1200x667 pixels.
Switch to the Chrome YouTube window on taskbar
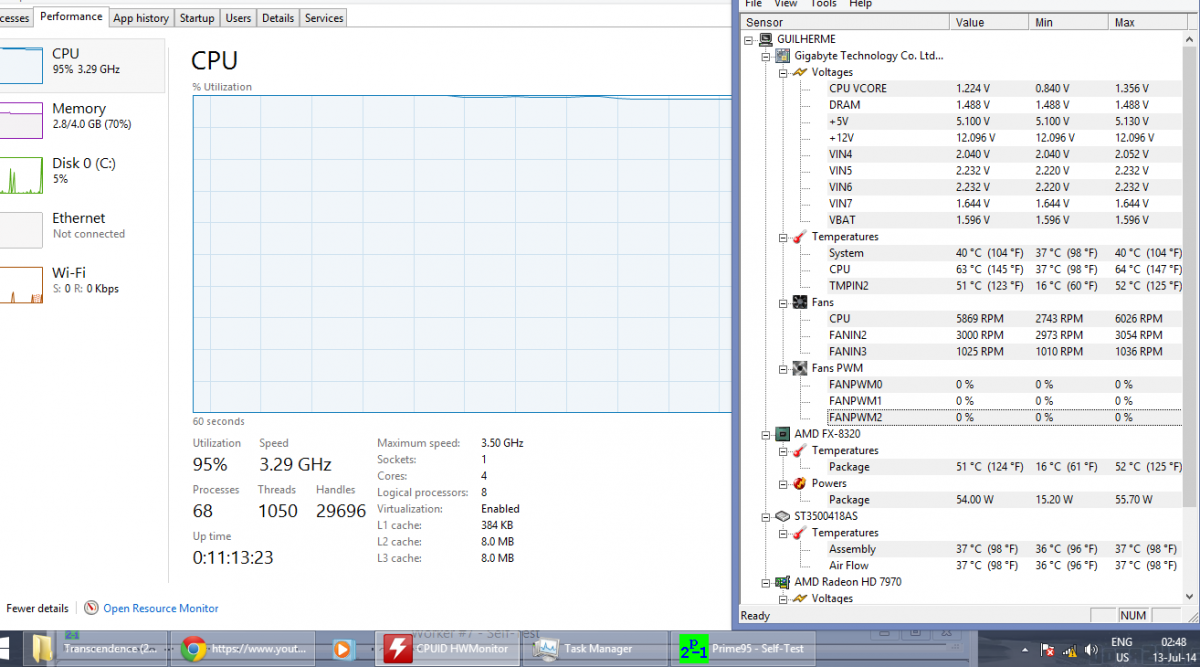243,649
